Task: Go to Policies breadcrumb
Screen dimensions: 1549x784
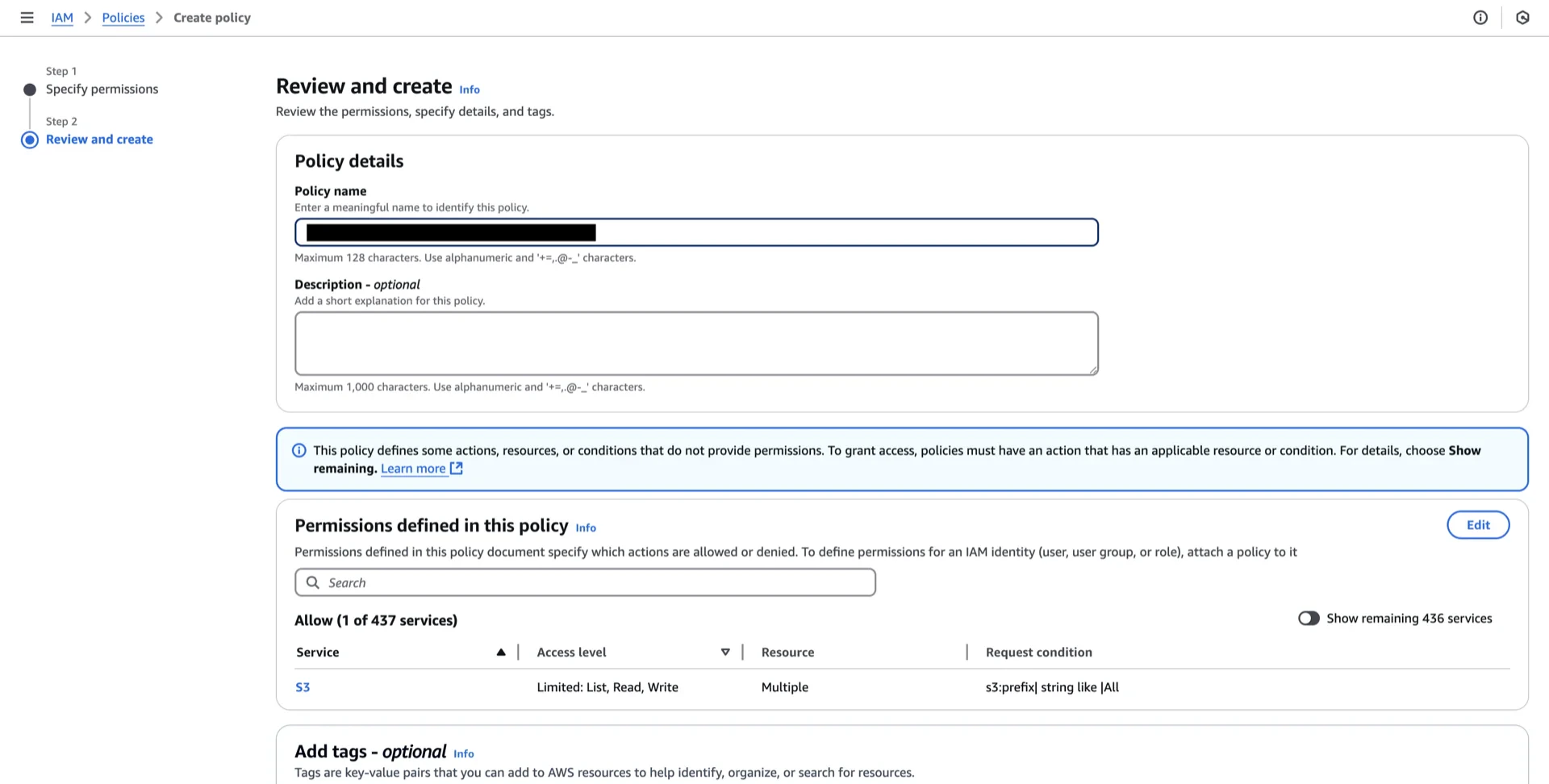Action: coord(123,18)
